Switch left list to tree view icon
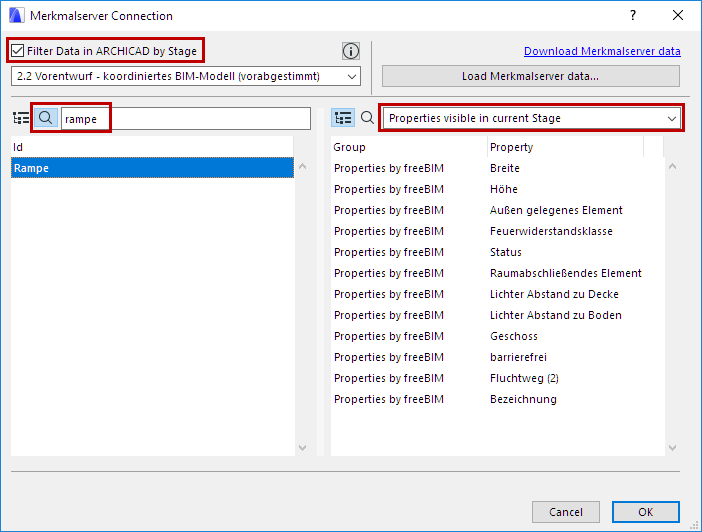702x532 pixels. click(x=21, y=118)
